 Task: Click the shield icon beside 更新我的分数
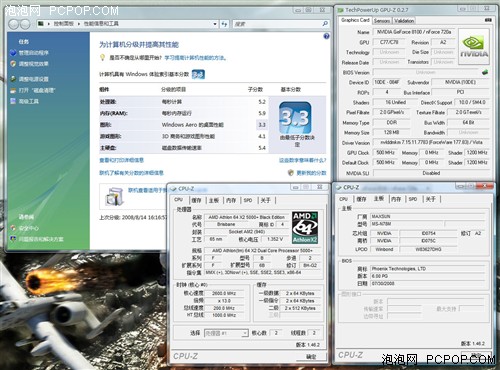pyautogui.click(x=291, y=173)
